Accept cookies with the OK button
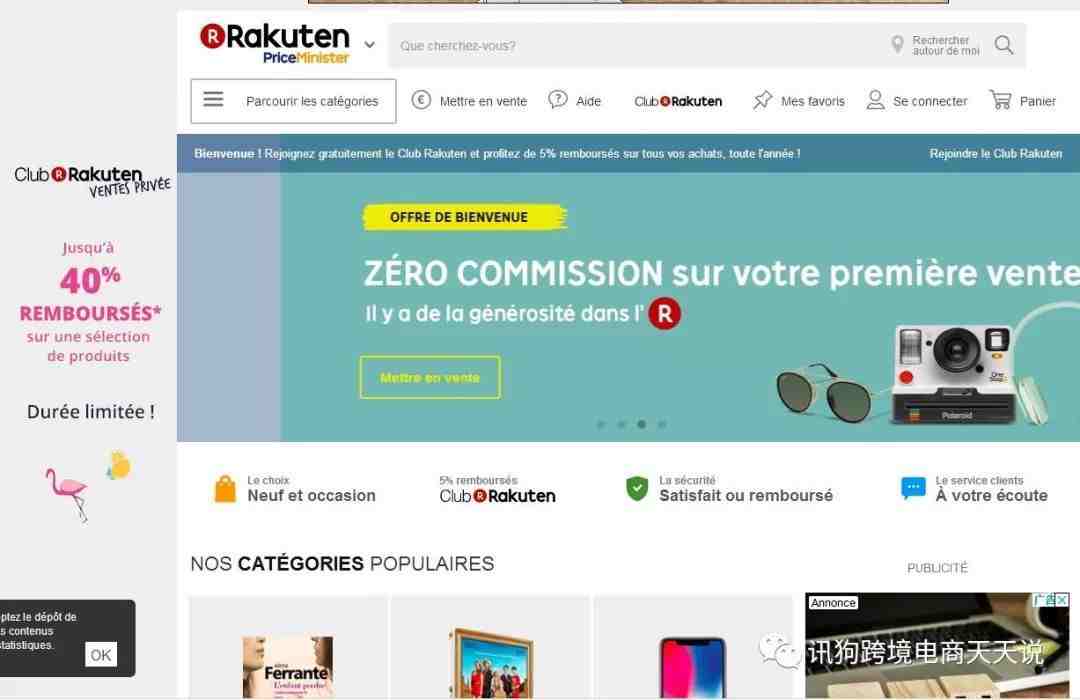Image resolution: width=1080 pixels, height=700 pixels. pos(101,655)
